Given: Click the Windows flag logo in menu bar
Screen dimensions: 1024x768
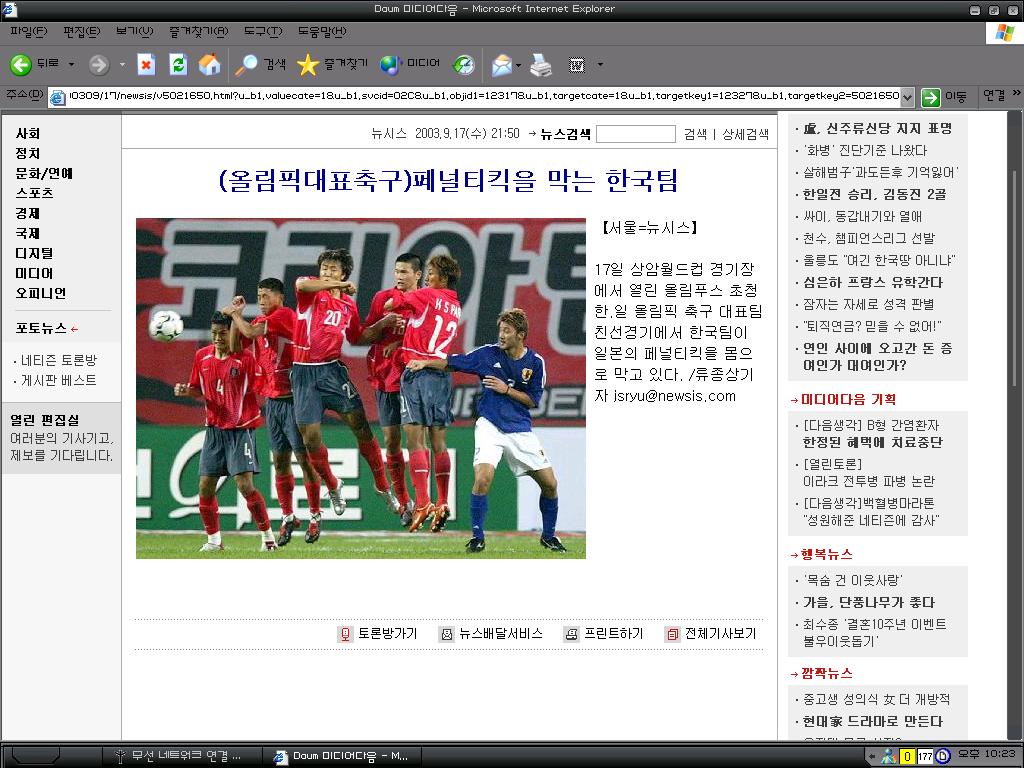Looking at the screenshot, I should 1005,33.
